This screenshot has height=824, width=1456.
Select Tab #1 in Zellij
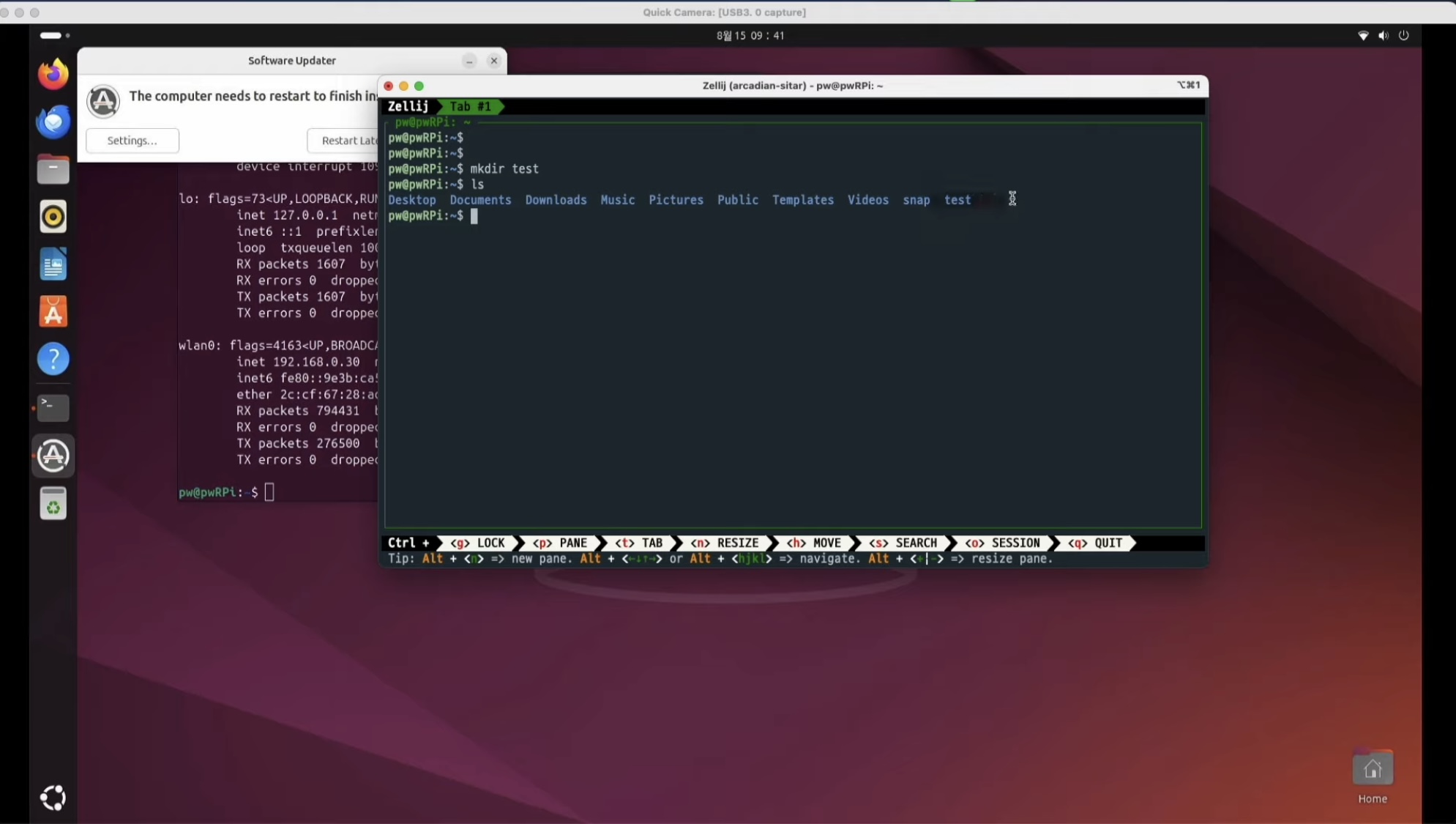click(x=470, y=107)
